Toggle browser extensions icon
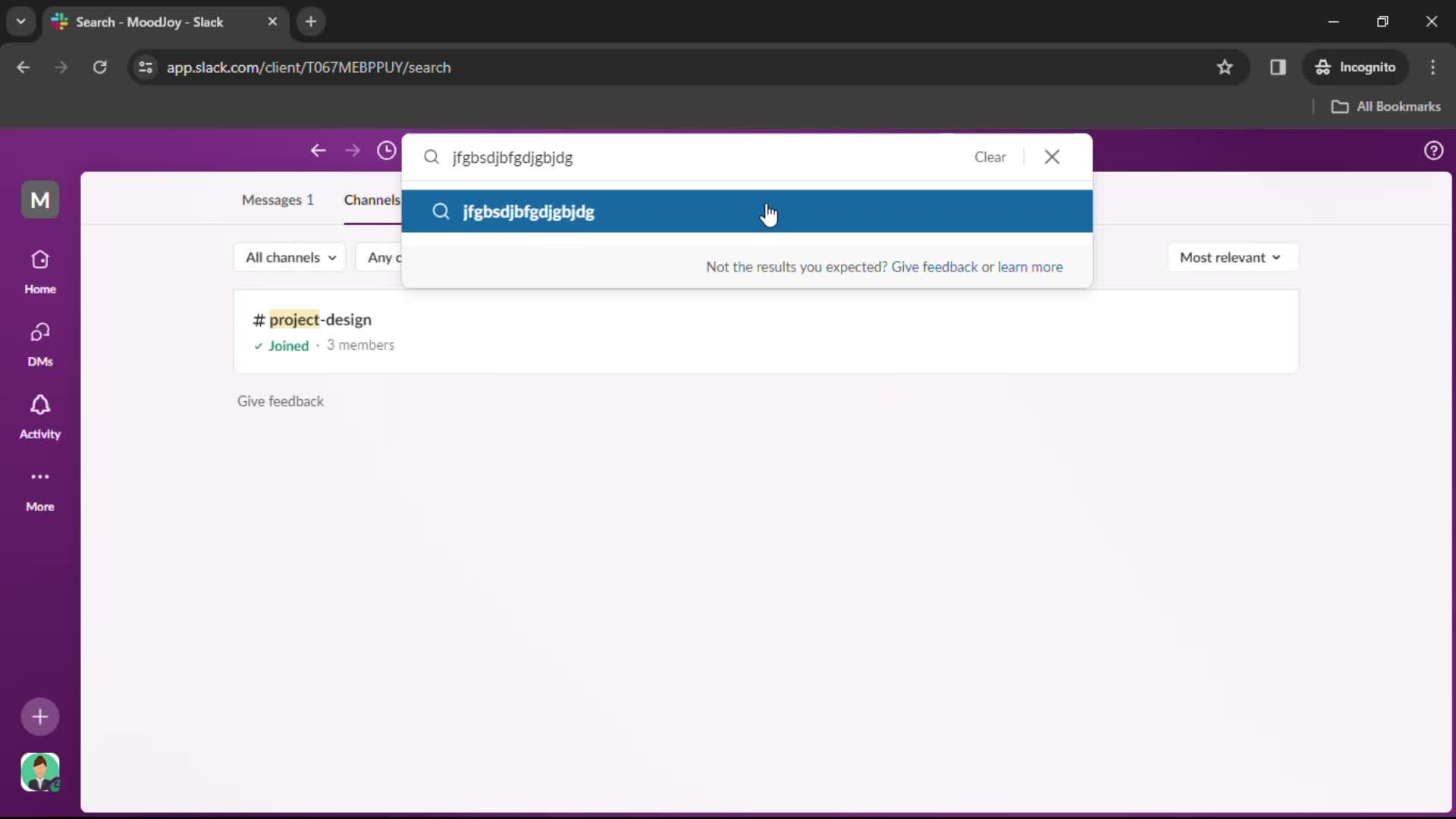Viewport: 1456px width, 819px height. [x=1278, y=67]
